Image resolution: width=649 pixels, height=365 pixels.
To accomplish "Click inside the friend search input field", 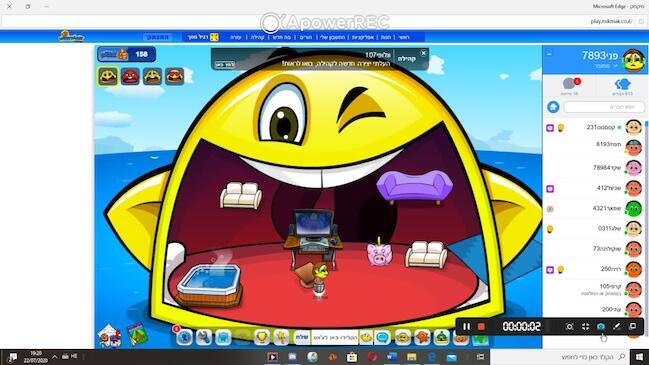I will 604,107.
